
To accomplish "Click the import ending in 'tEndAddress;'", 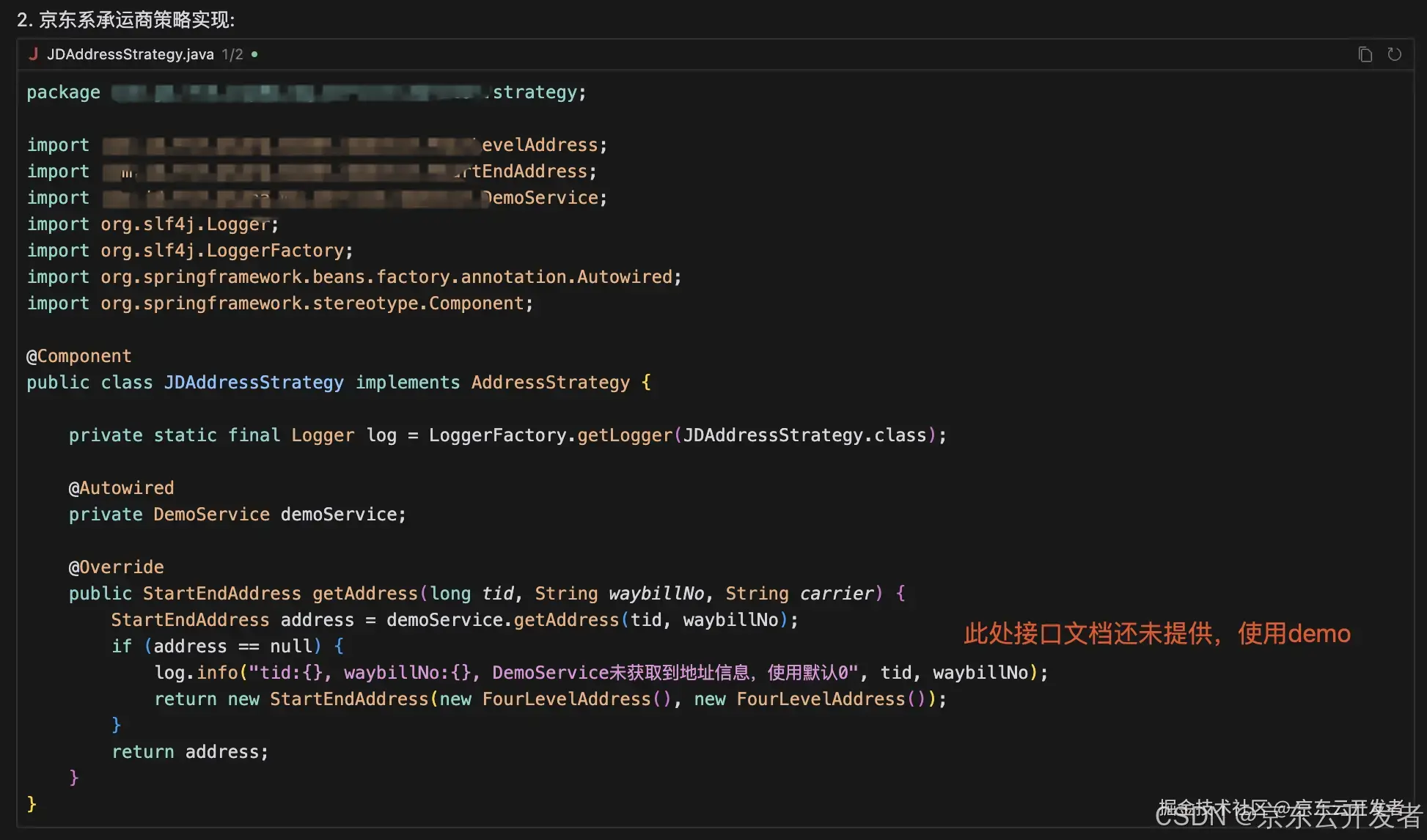I will point(312,172).
